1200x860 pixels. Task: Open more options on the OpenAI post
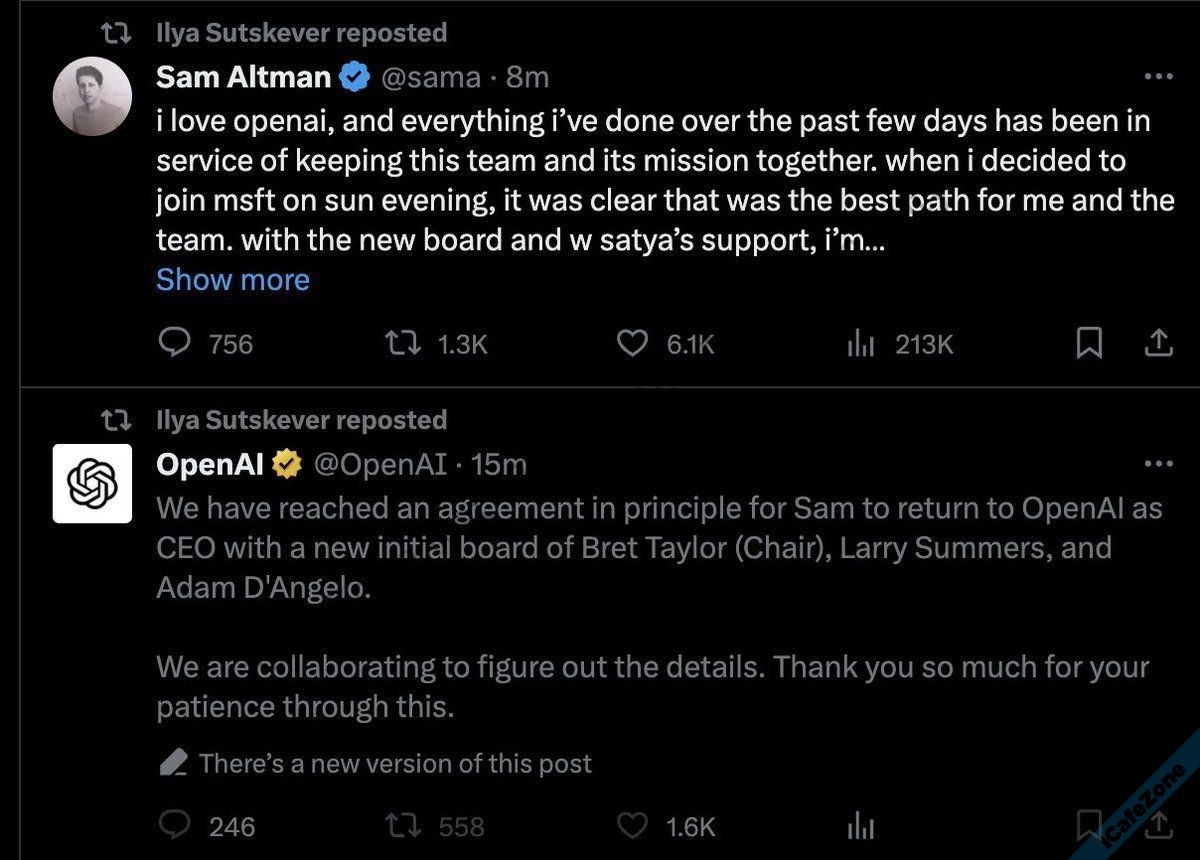pyautogui.click(x=1158, y=464)
